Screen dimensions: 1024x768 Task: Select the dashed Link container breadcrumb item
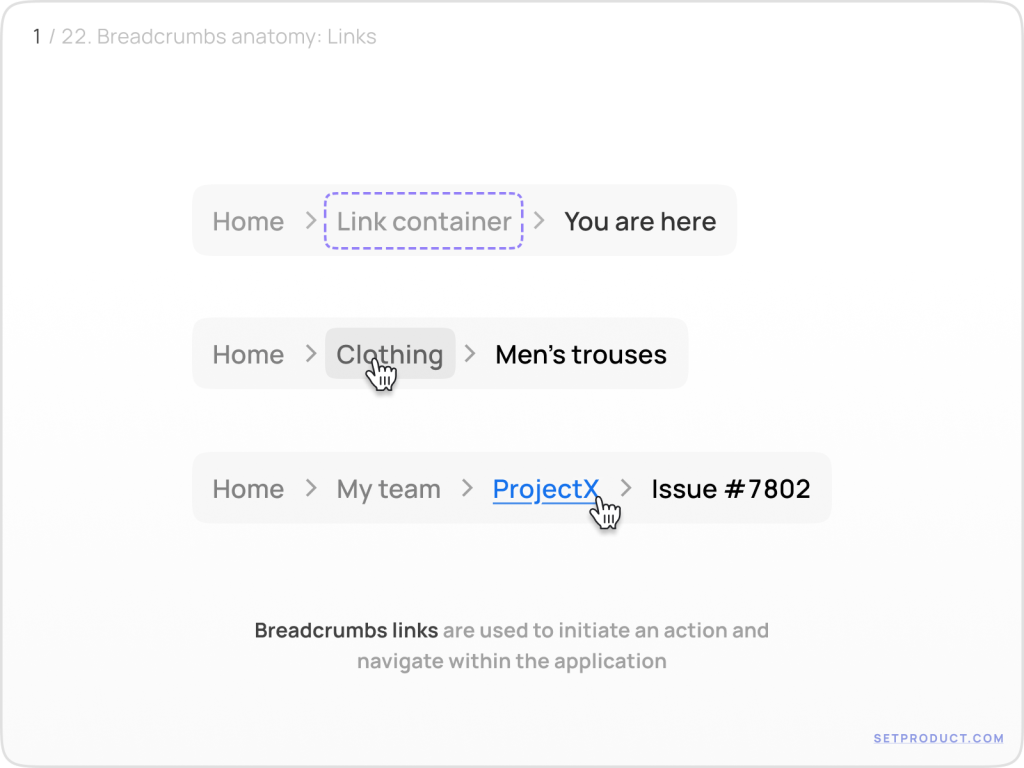pos(424,221)
